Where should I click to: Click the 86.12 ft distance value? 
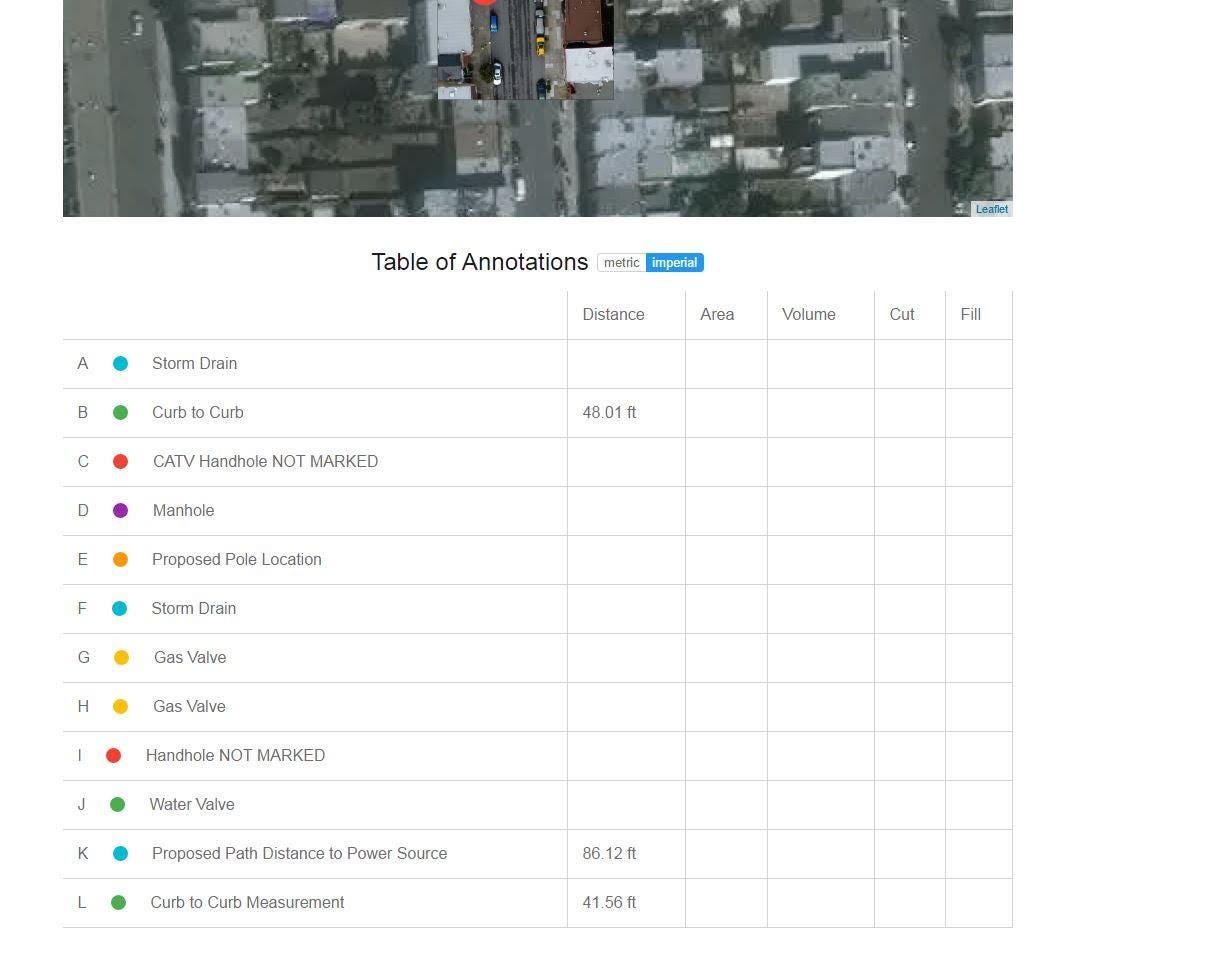[609, 854]
